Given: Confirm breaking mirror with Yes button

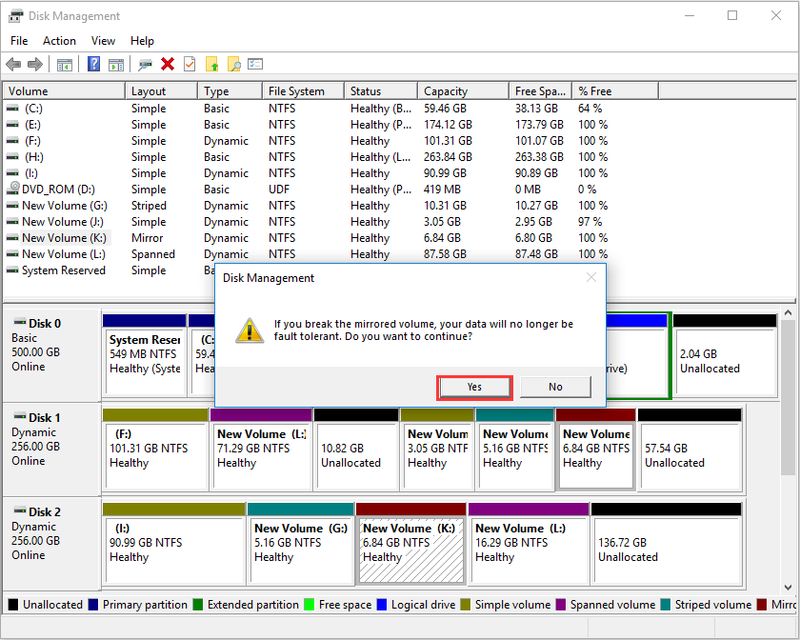Looking at the screenshot, I should click(x=474, y=387).
